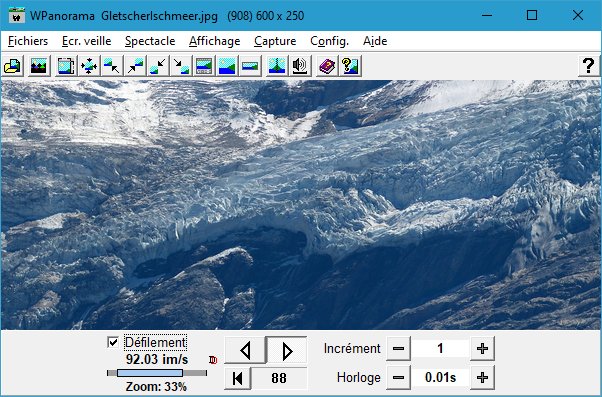Click the glacier panorama image
This screenshot has height=397, width=602.
(x=301, y=205)
